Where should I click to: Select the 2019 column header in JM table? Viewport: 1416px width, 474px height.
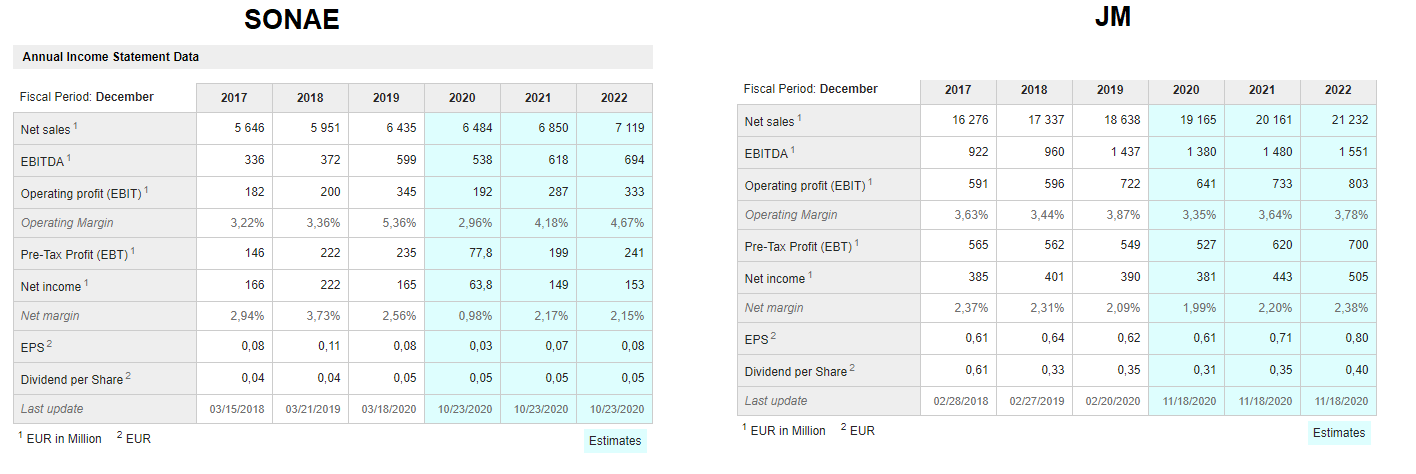pyautogui.click(x=1110, y=90)
